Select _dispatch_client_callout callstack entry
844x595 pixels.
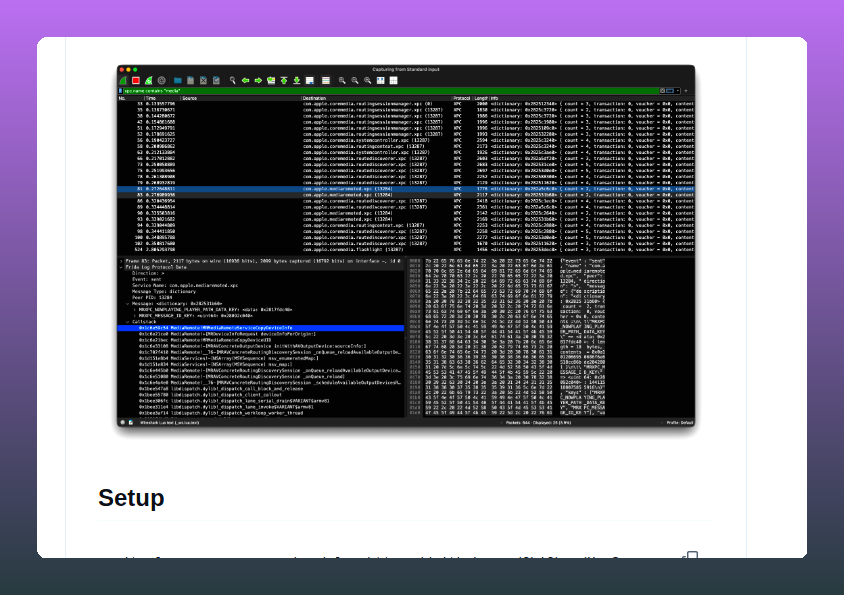tap(210, 395)
